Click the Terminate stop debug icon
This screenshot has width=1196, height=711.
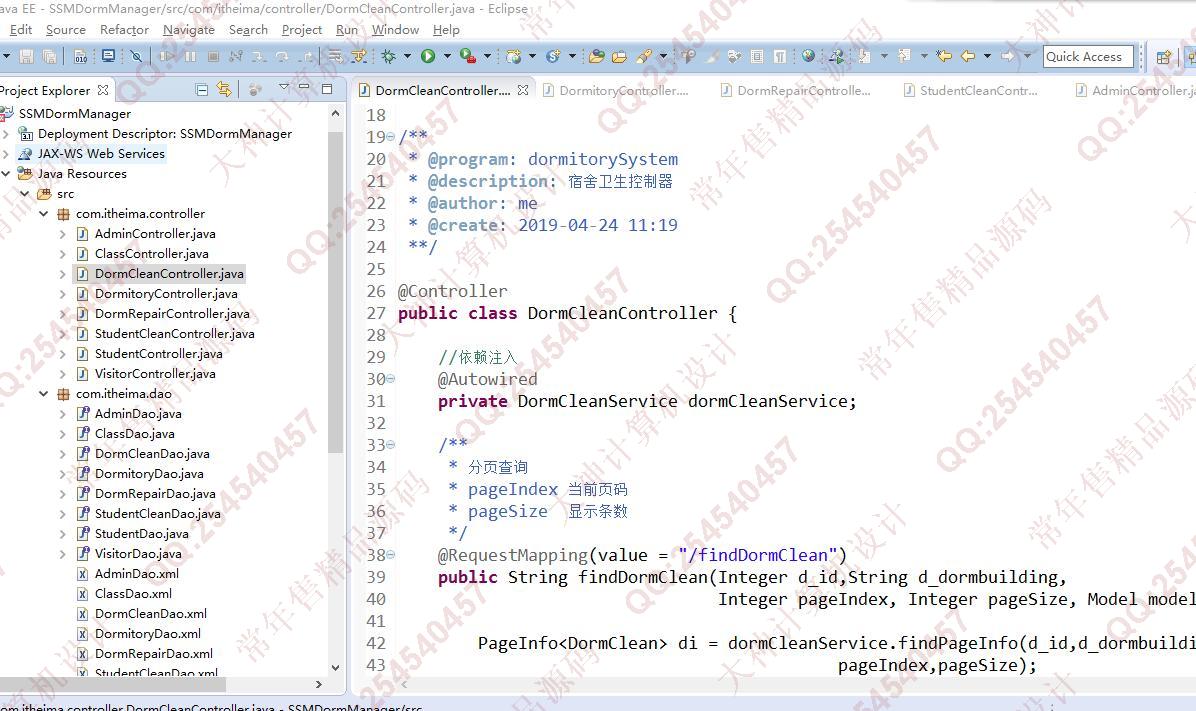214,56
